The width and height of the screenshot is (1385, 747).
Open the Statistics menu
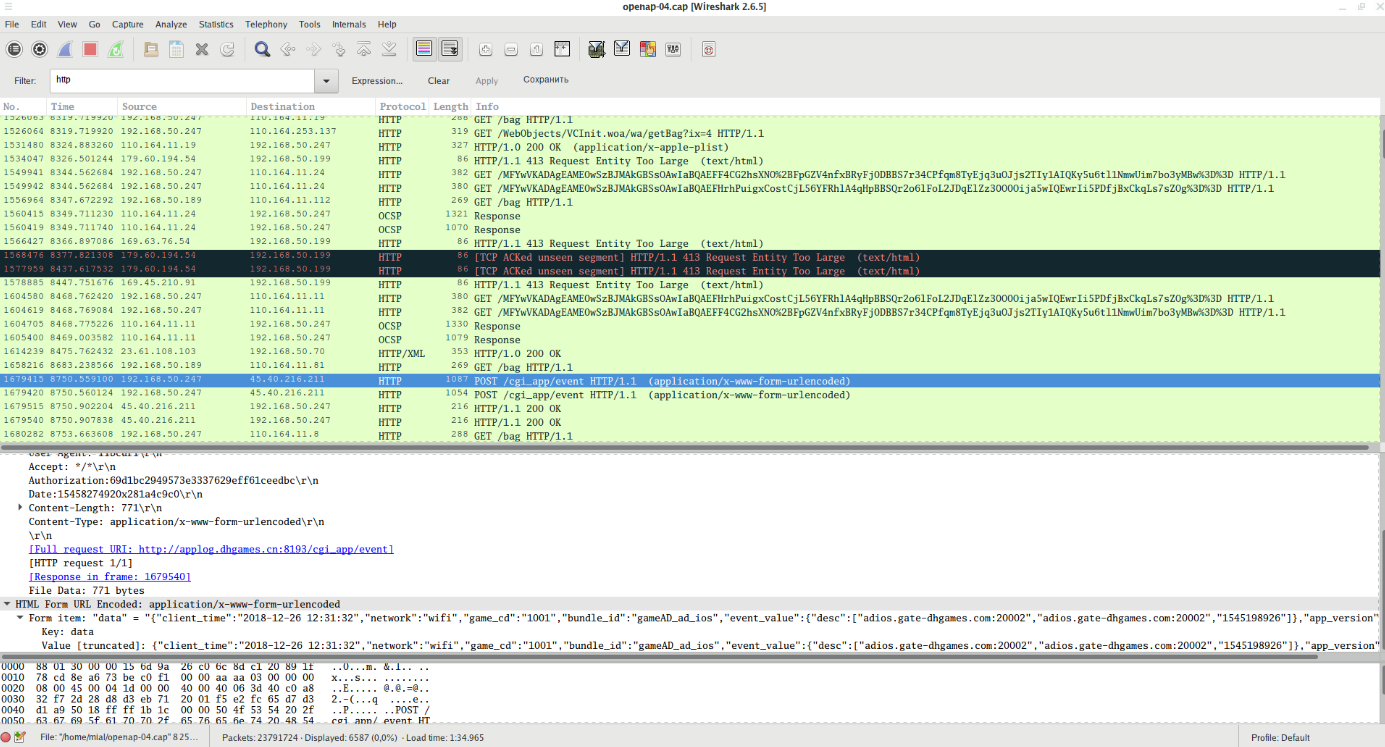click(x=216, y=24)
